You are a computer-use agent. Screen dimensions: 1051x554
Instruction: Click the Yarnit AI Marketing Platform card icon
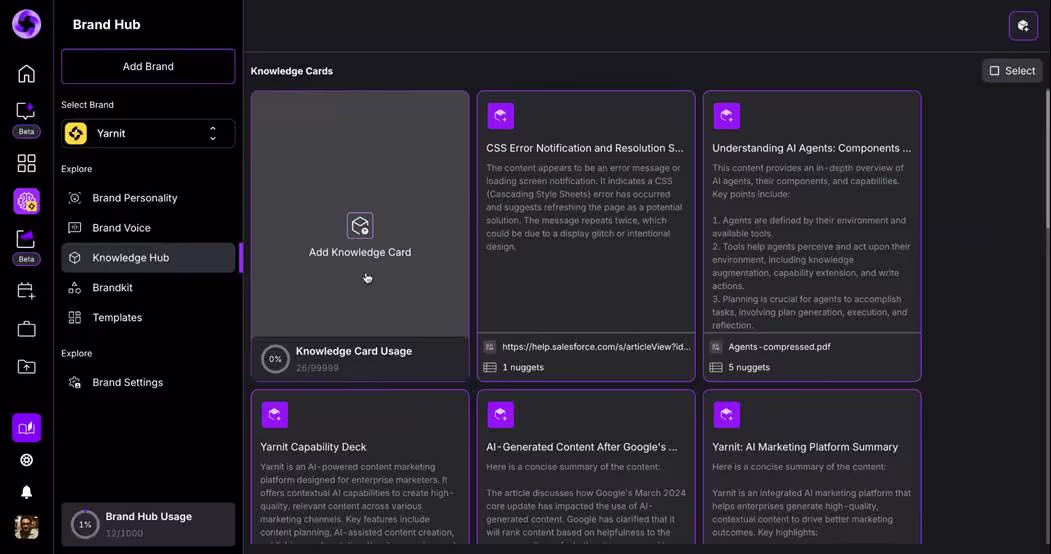tap(727, 415)
